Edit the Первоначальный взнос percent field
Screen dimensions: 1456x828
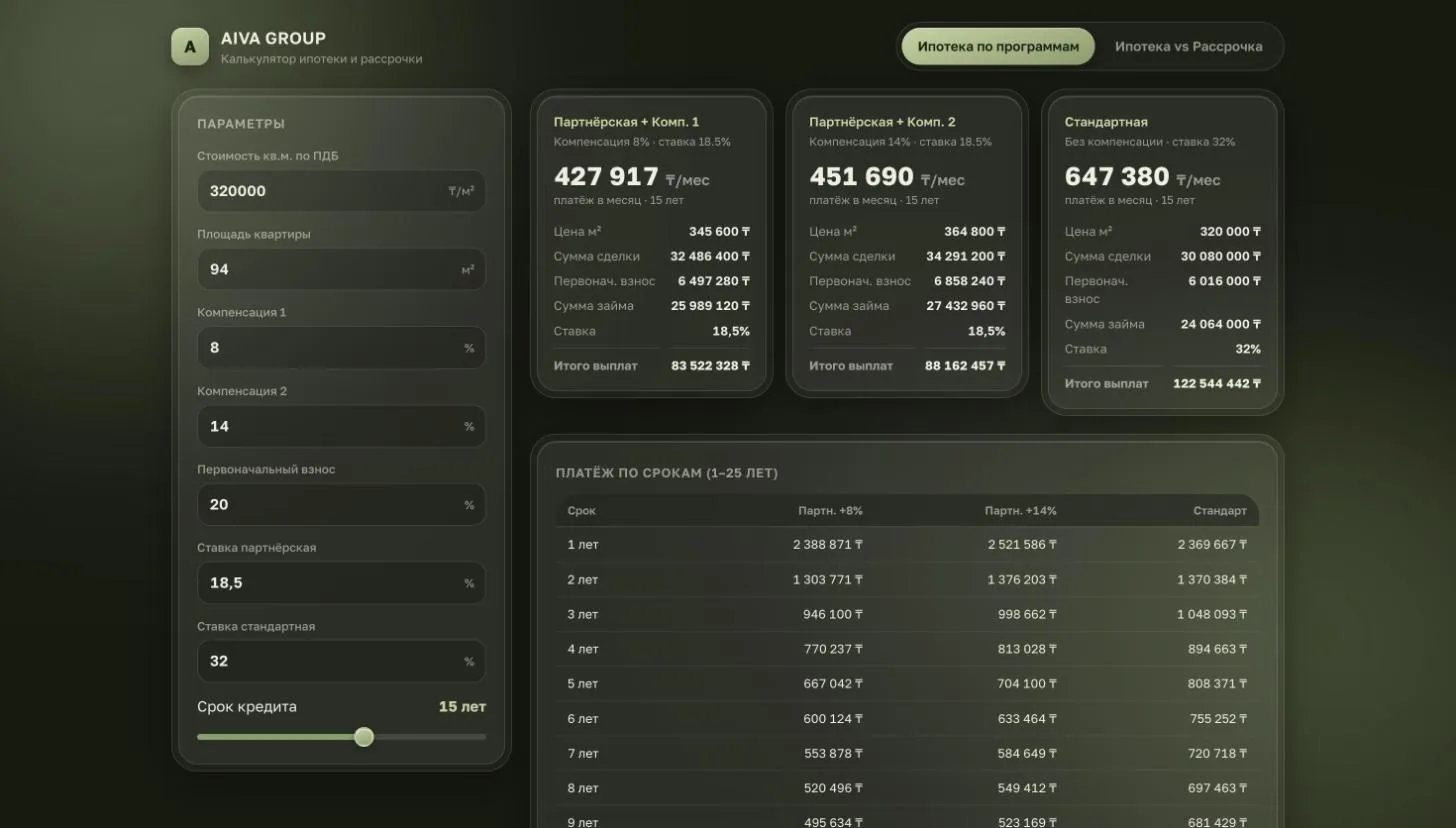point(341,505)
